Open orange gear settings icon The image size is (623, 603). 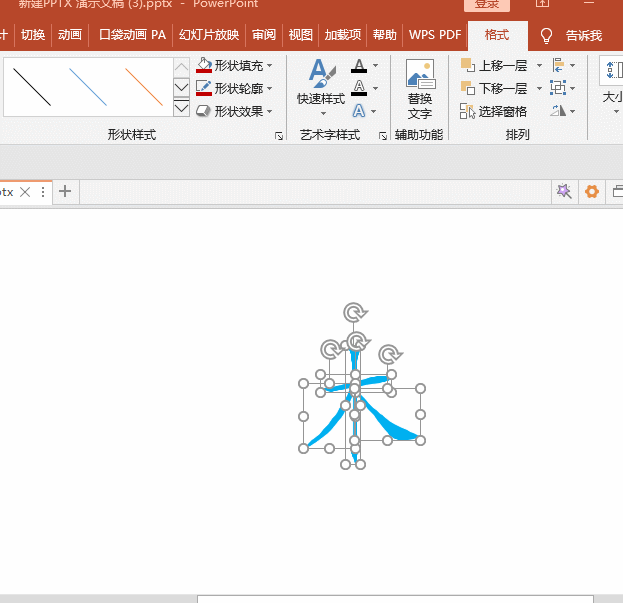click(592, 191)
